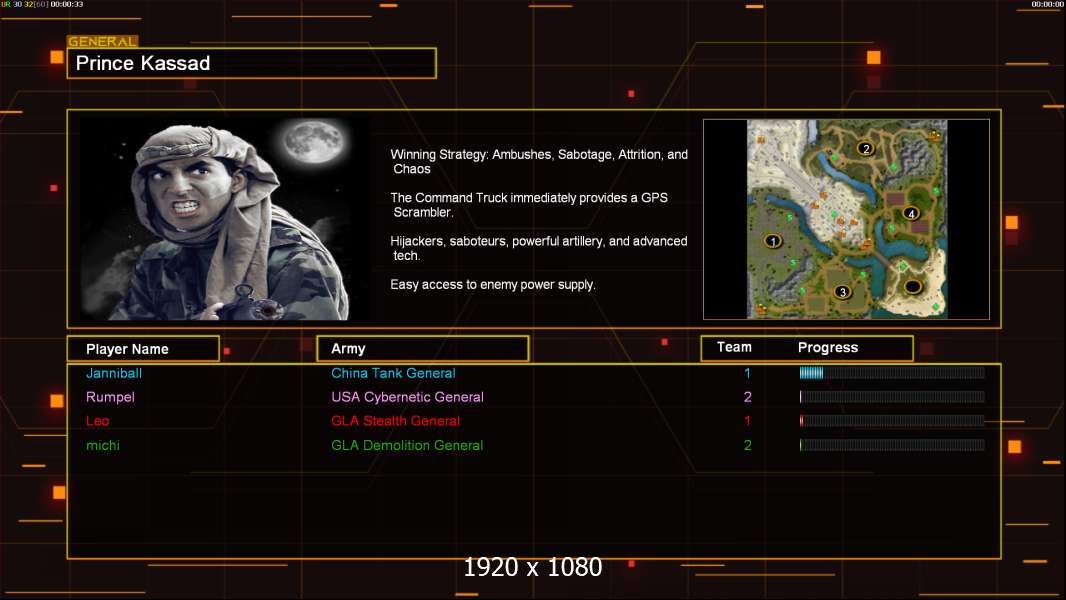Click Rumpel's team number 2
The width and height of the screenshot is (1066, 600).
[x=747, y=397]
